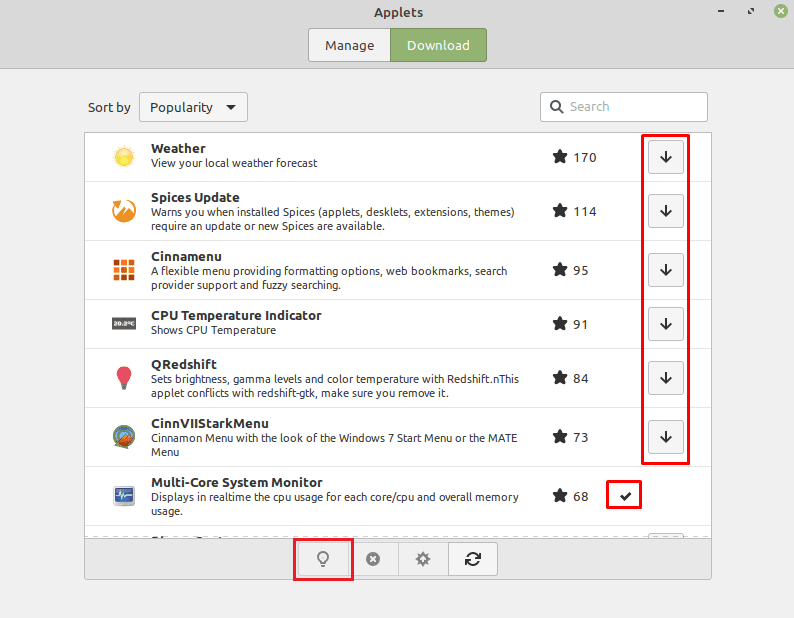
Task: Select the CPU Temperature Indicator icon
Action: click(x=124, y=323)
